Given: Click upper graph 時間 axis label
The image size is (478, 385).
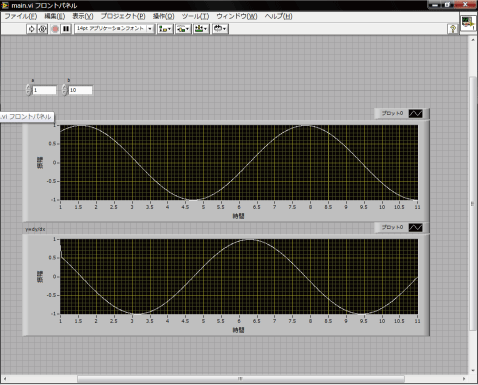Looking at the screenshot, I should click(238, 216).
